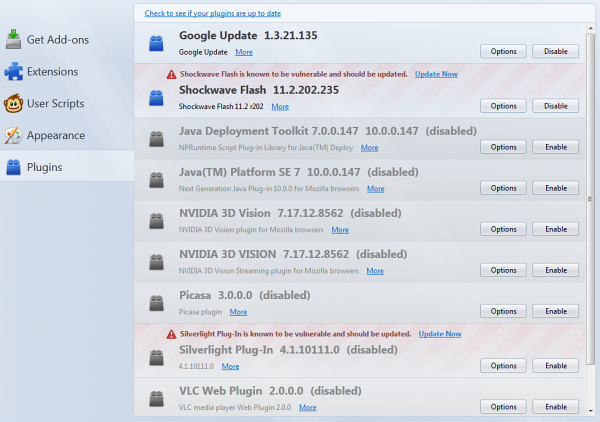Click the Google Update plugin brick icon
The height and width of the screenshot is (422, 600).
pyautogui.click(x=156, y=43)
